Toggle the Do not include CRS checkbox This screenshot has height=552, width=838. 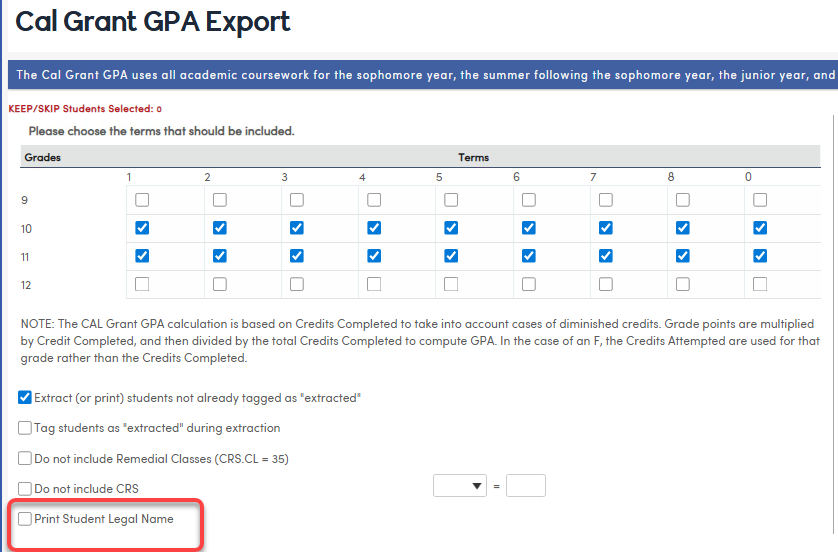(25, 489)
